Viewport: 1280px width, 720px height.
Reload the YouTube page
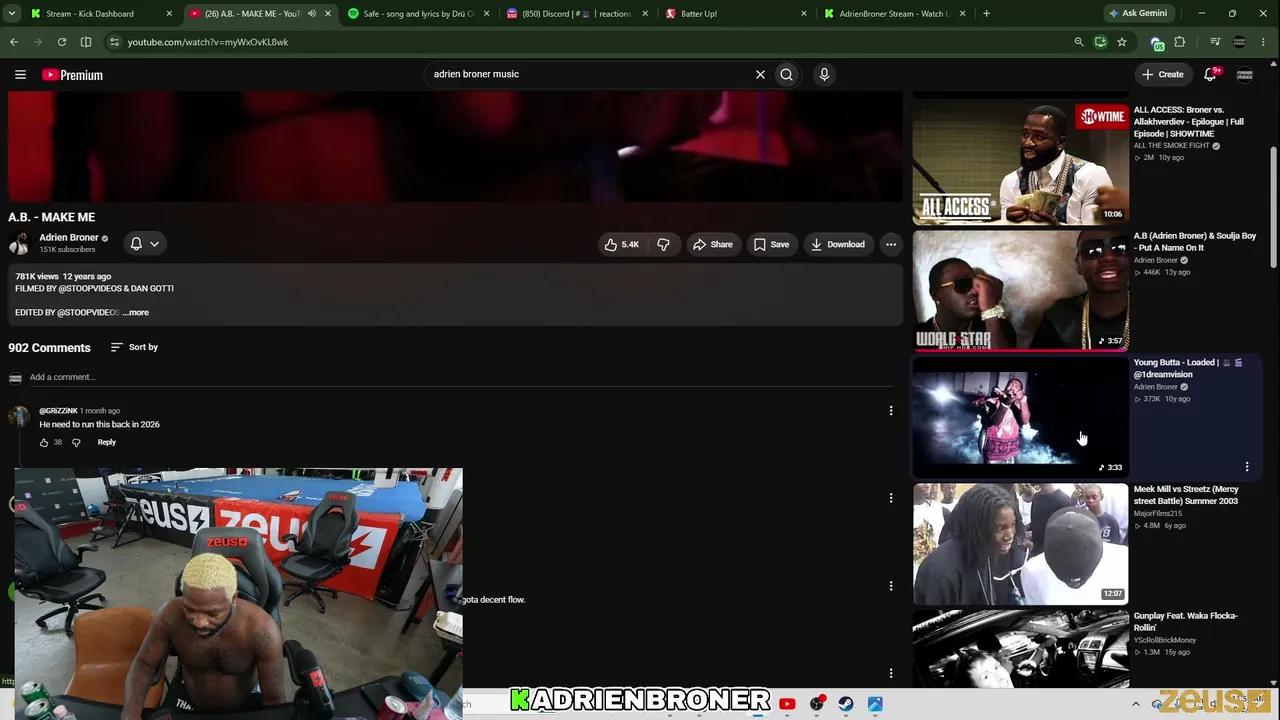62,42
